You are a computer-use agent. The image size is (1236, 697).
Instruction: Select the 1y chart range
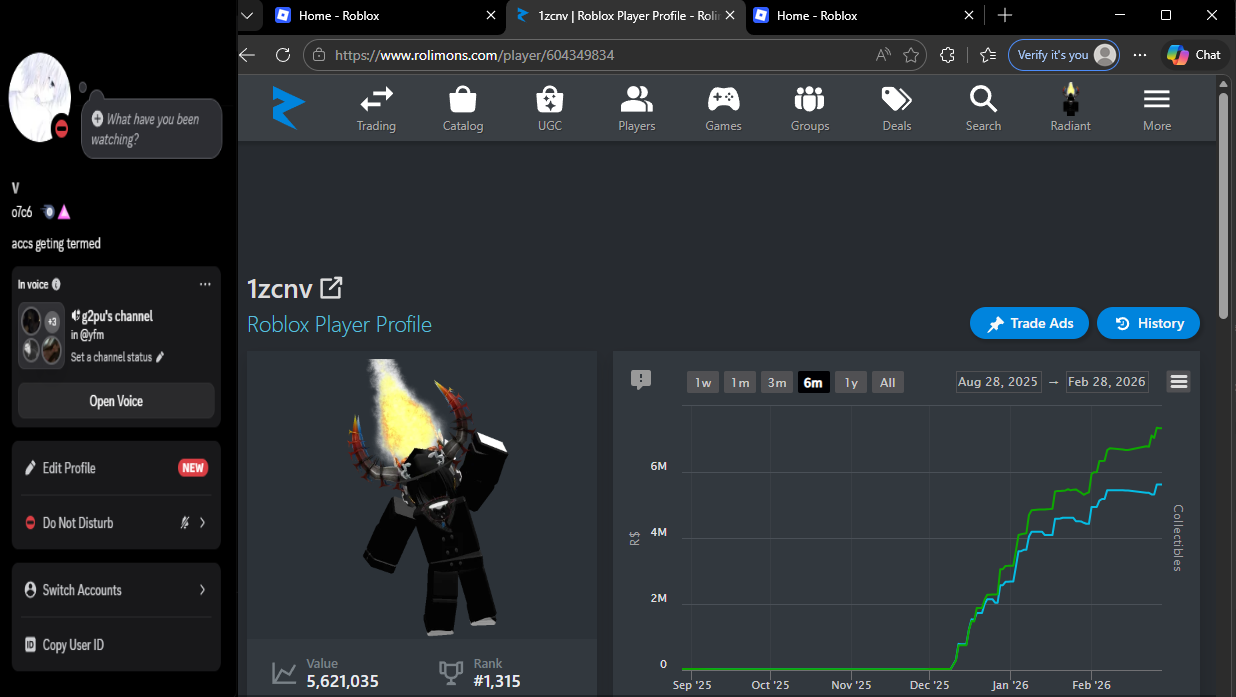pos(850,382)
